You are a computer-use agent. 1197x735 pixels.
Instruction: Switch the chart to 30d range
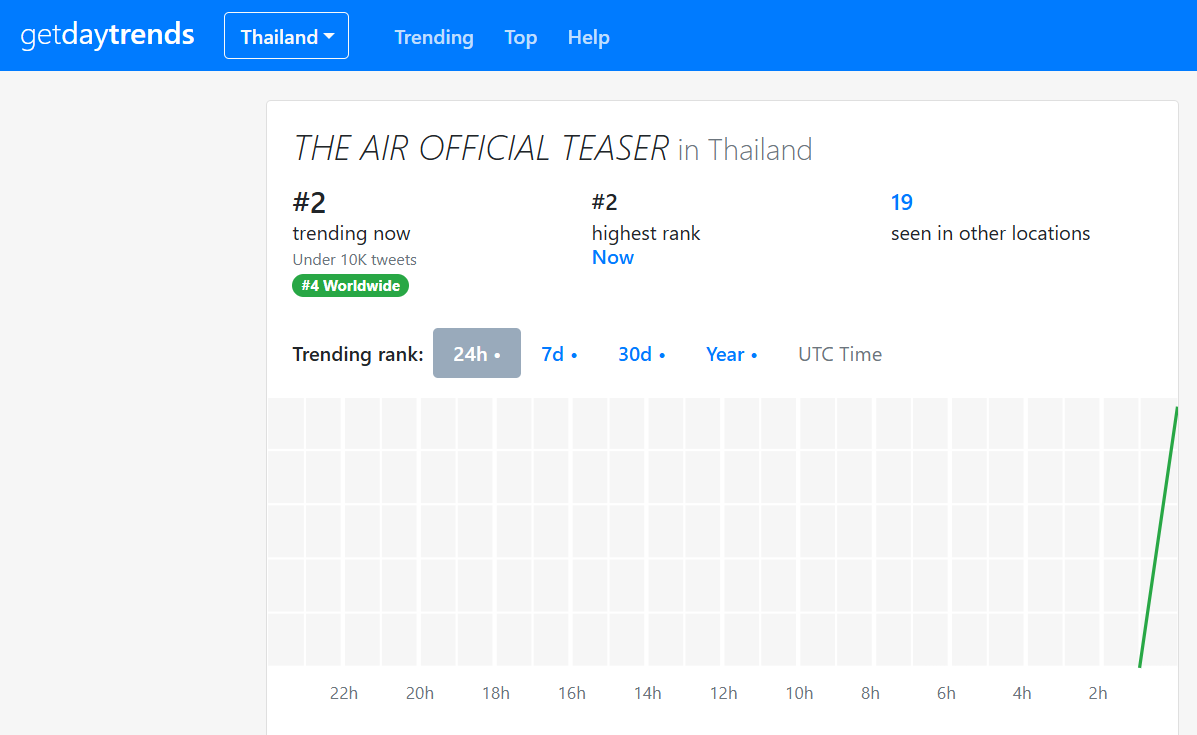pos(641,354)
